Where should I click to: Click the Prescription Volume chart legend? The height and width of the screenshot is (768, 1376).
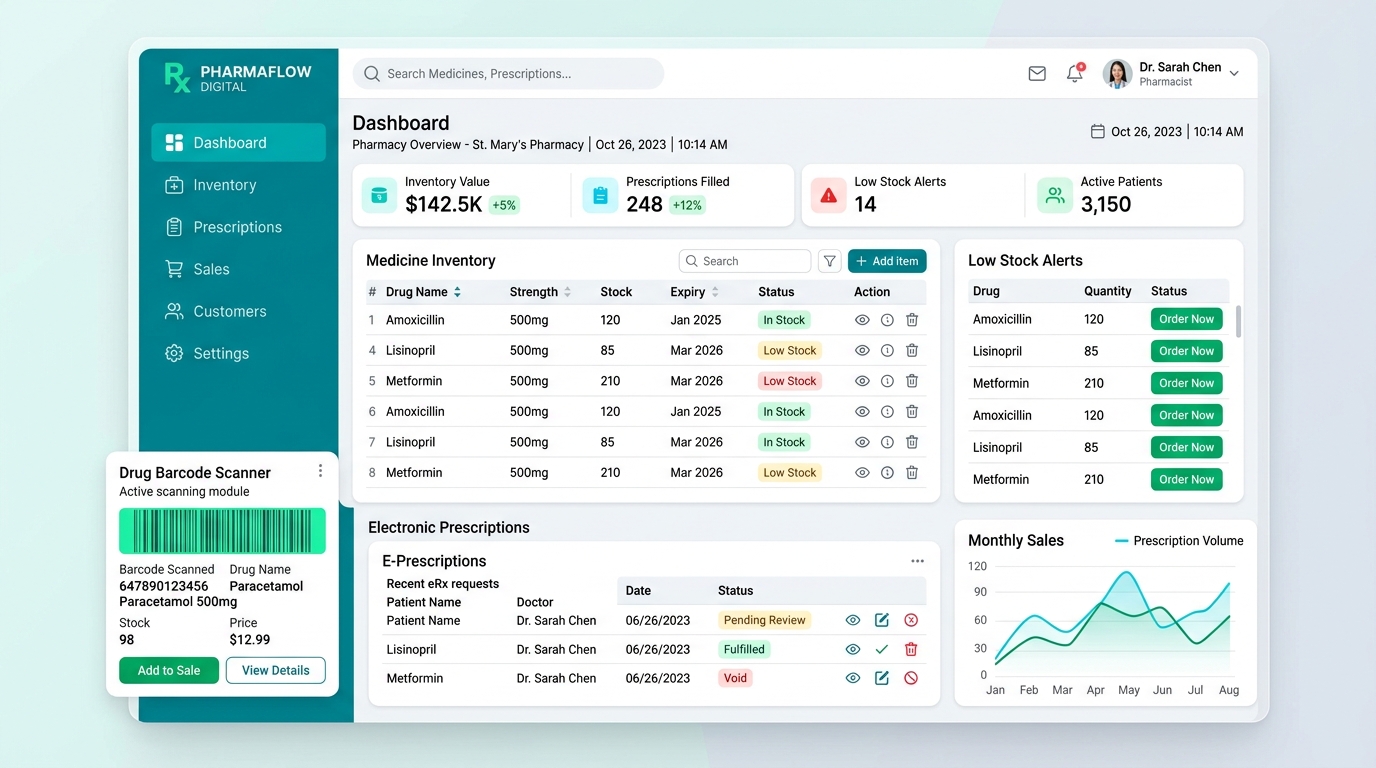pyautogui.click(x=1179, y=541)
